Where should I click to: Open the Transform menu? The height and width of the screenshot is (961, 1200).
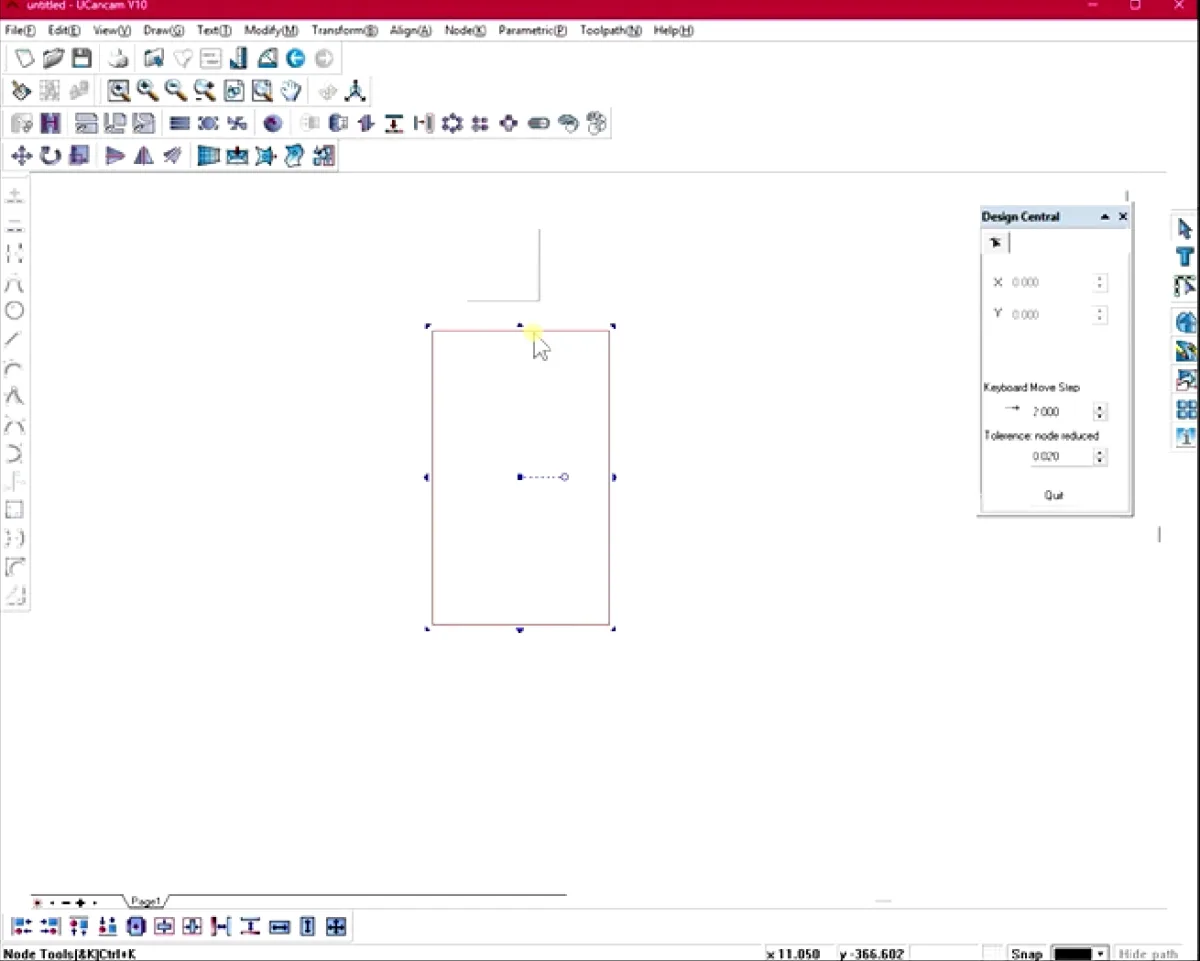point(344,31)
